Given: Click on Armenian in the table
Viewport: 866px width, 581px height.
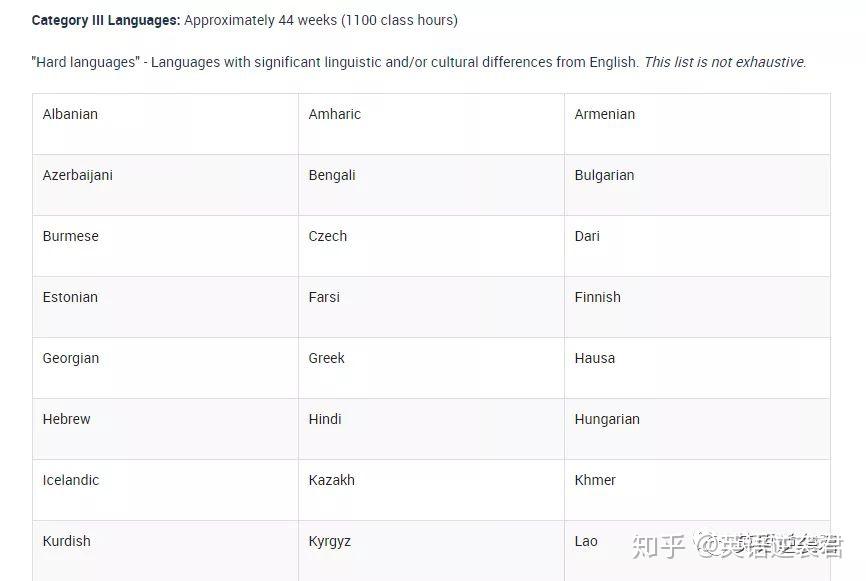Looking at the screenshot, I should 604,114.
